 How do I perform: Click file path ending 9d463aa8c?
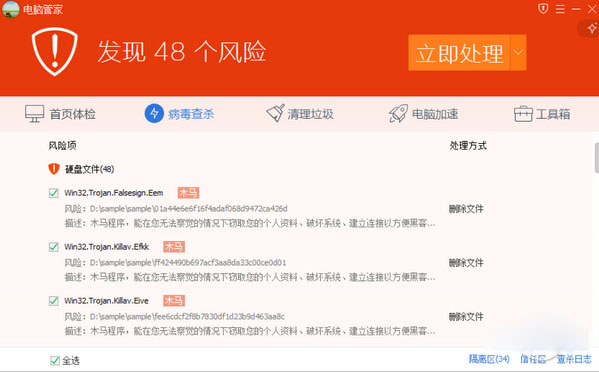(187, 317)
